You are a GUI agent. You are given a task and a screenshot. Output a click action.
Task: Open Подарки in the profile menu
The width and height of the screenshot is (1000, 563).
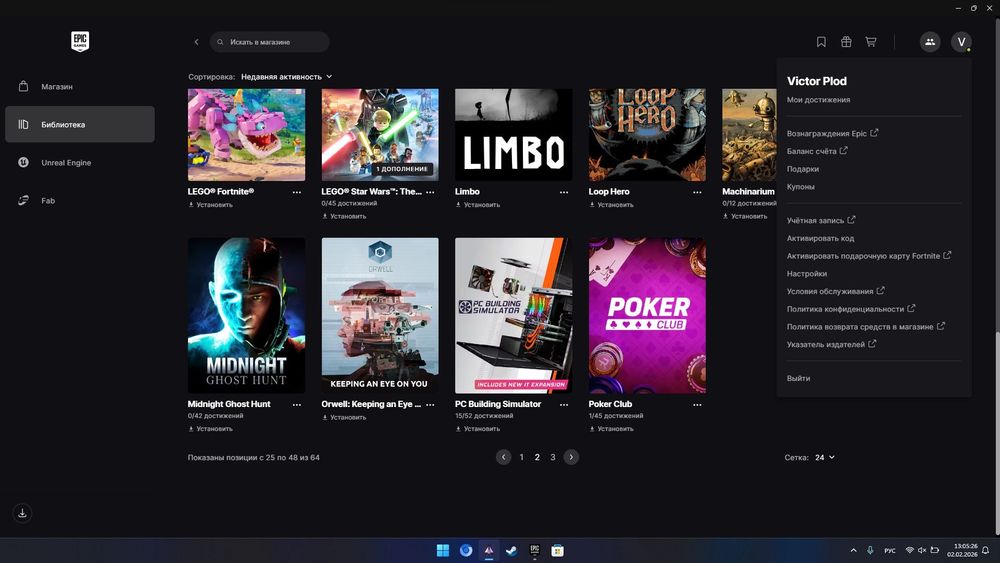click(x=803, y=169)
